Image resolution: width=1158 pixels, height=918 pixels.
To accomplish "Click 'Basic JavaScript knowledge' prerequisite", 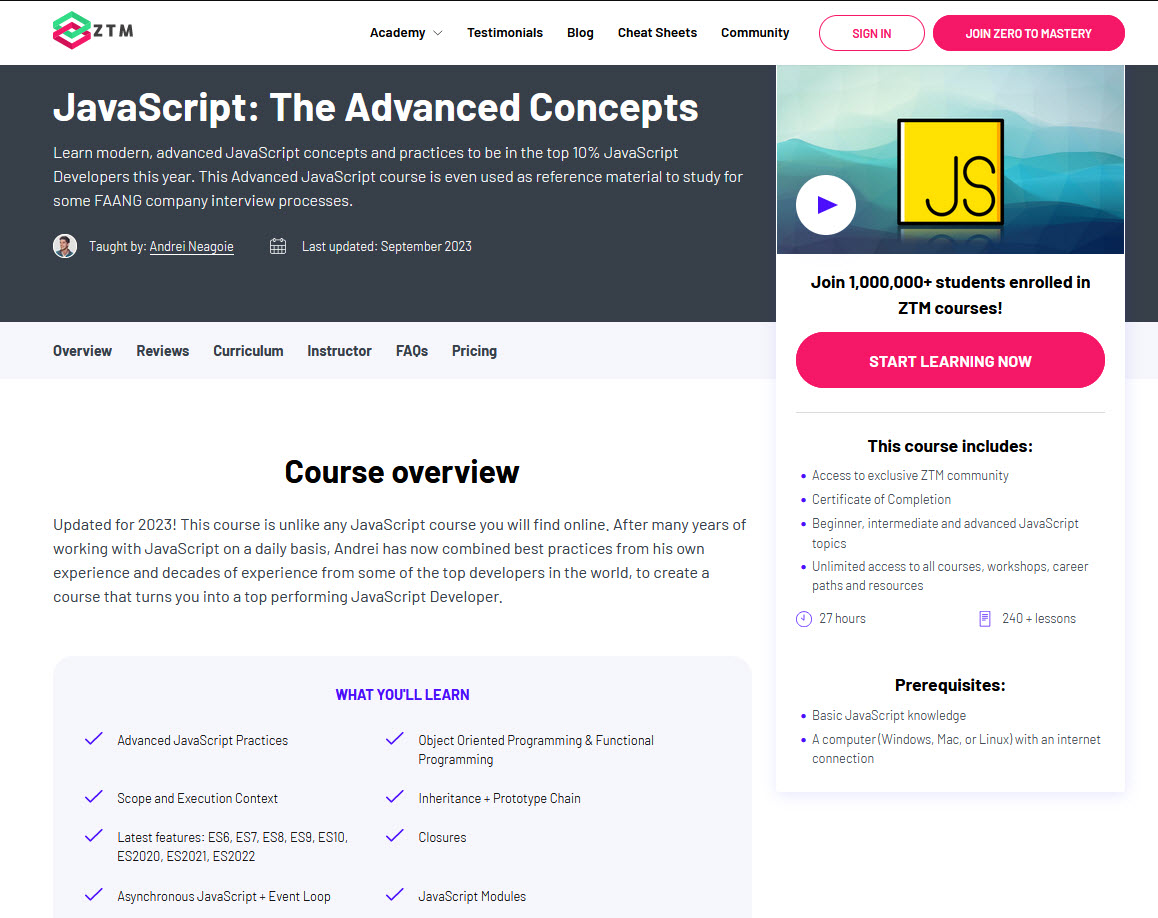I will click(x=888, y=716).
